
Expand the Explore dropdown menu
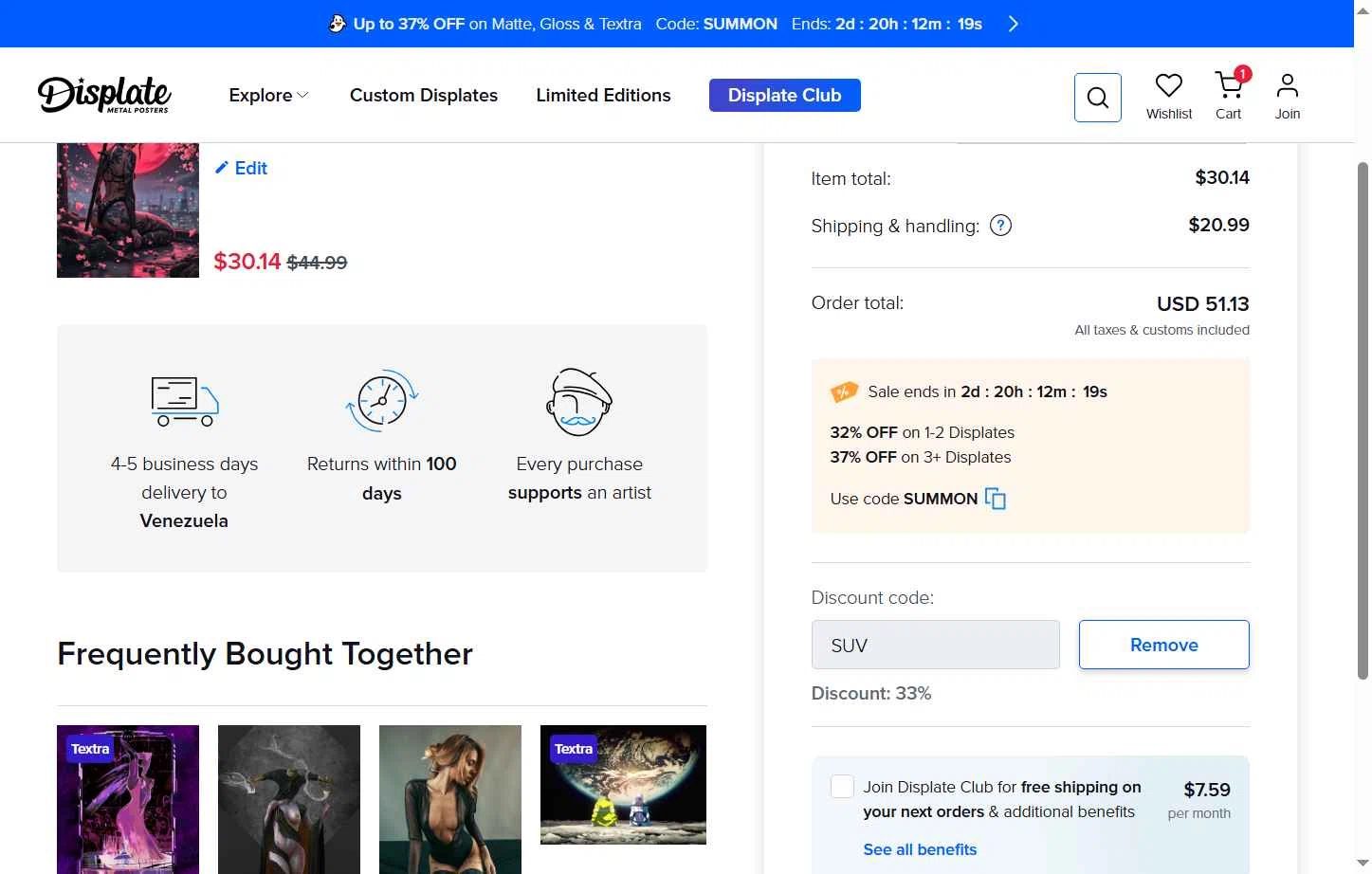tap(268, 96)
